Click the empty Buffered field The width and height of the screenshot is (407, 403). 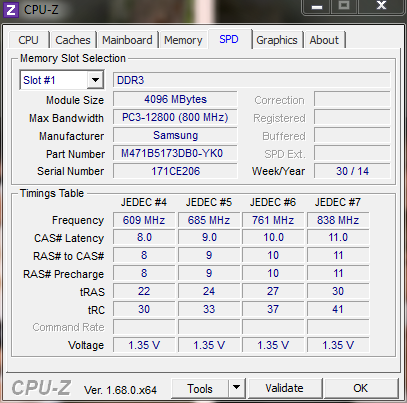pyautogui.click(x=352, y=135)
